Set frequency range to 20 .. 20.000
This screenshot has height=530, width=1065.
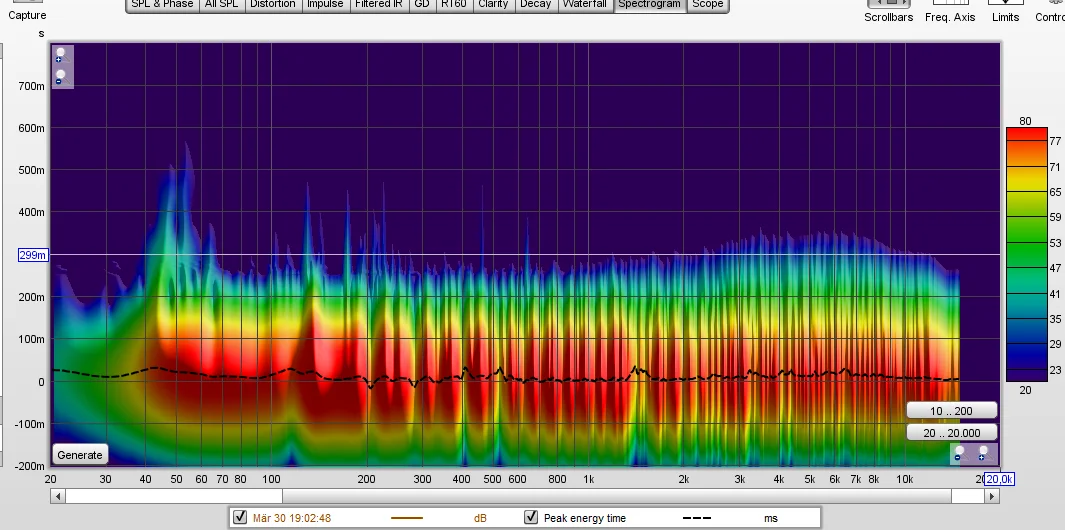pyautogui.click(x=952, y=433)
